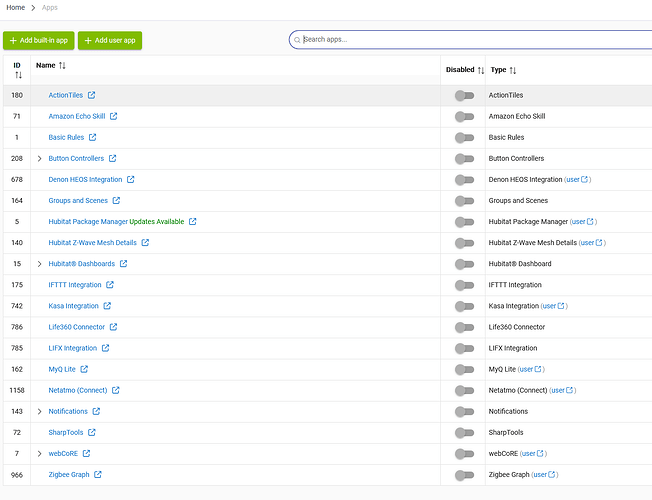Open the Hubitat Package Manager link
The height and width of the screenshot is (500, 652).
click(x=88, y=222)
